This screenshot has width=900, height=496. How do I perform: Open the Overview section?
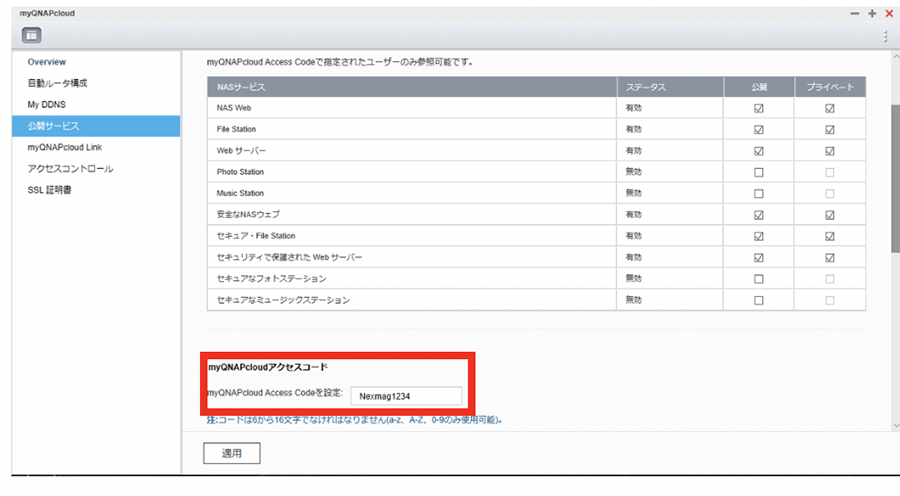point(46,62)
